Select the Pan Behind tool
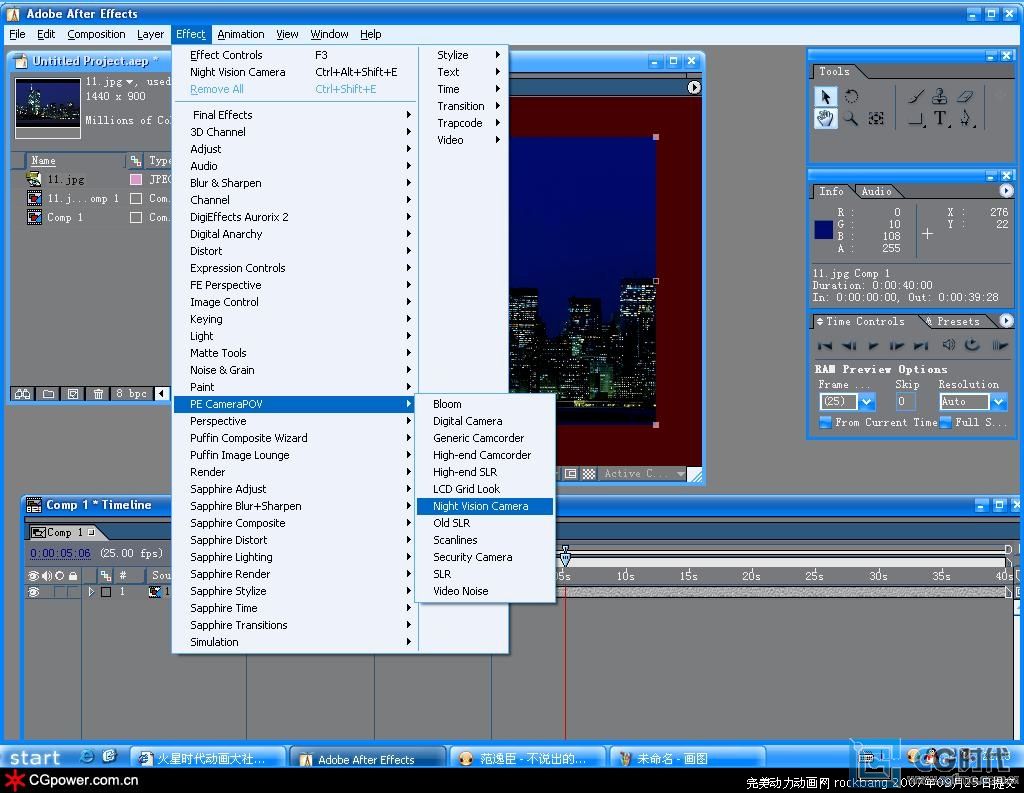 (876, 118)
